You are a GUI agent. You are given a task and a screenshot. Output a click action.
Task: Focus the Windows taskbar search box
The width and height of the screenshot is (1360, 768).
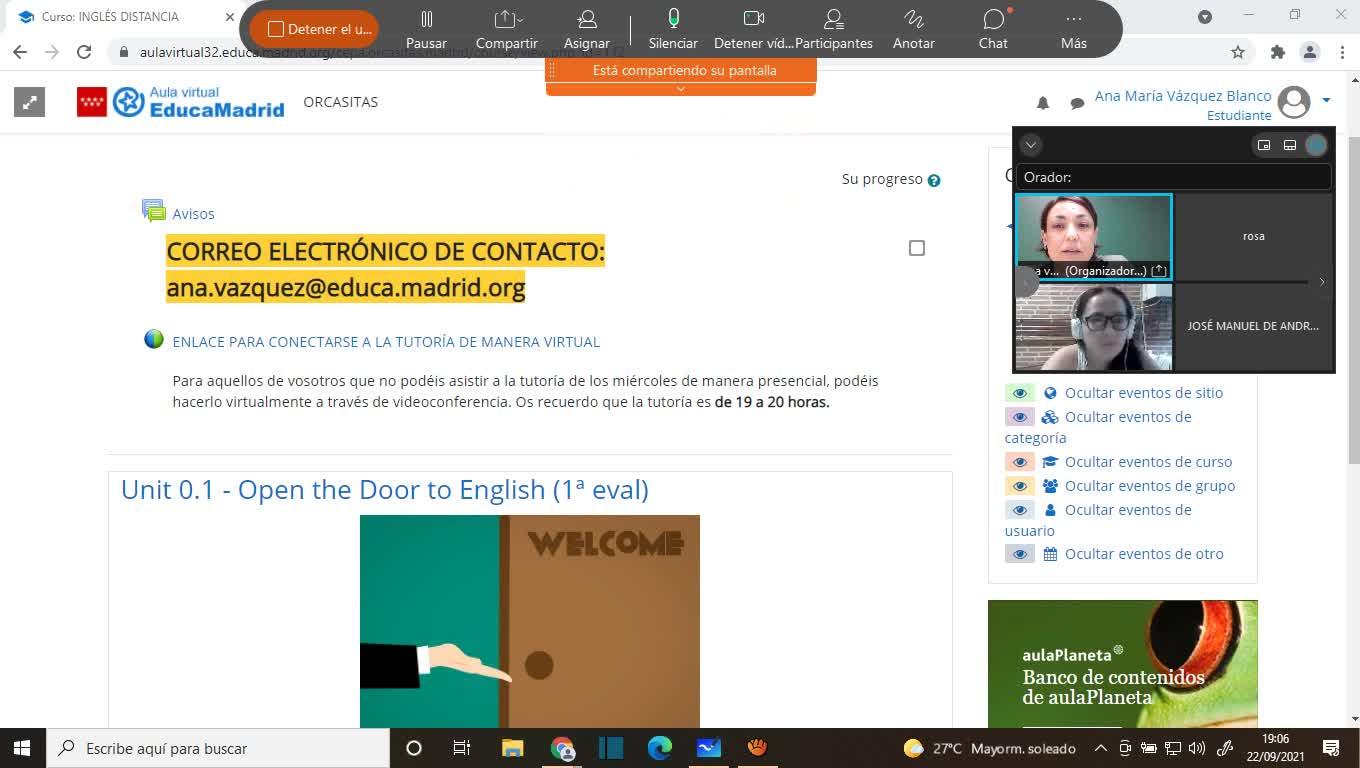217,748
